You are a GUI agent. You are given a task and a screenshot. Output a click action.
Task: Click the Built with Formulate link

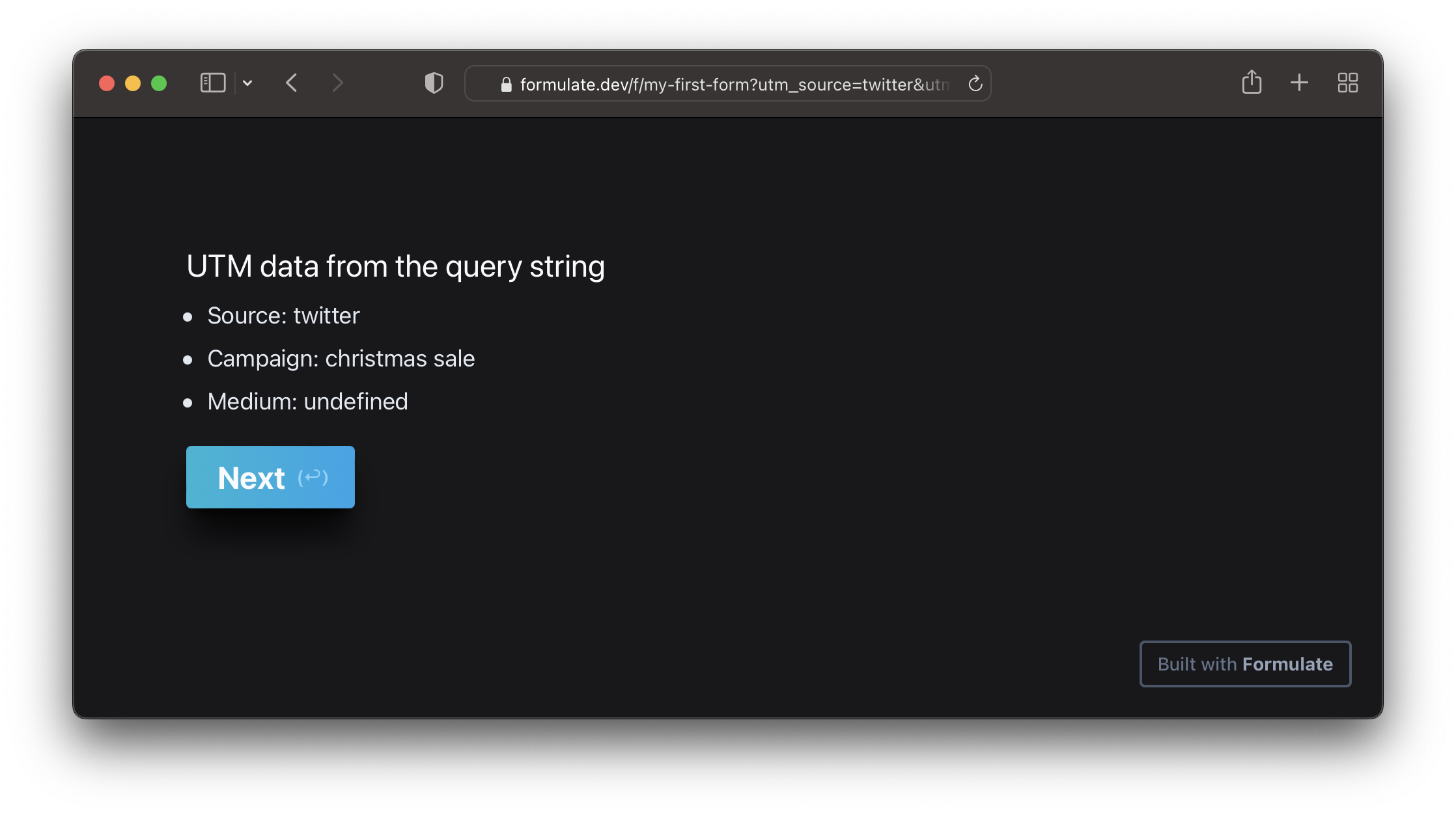coord(1245,664)
